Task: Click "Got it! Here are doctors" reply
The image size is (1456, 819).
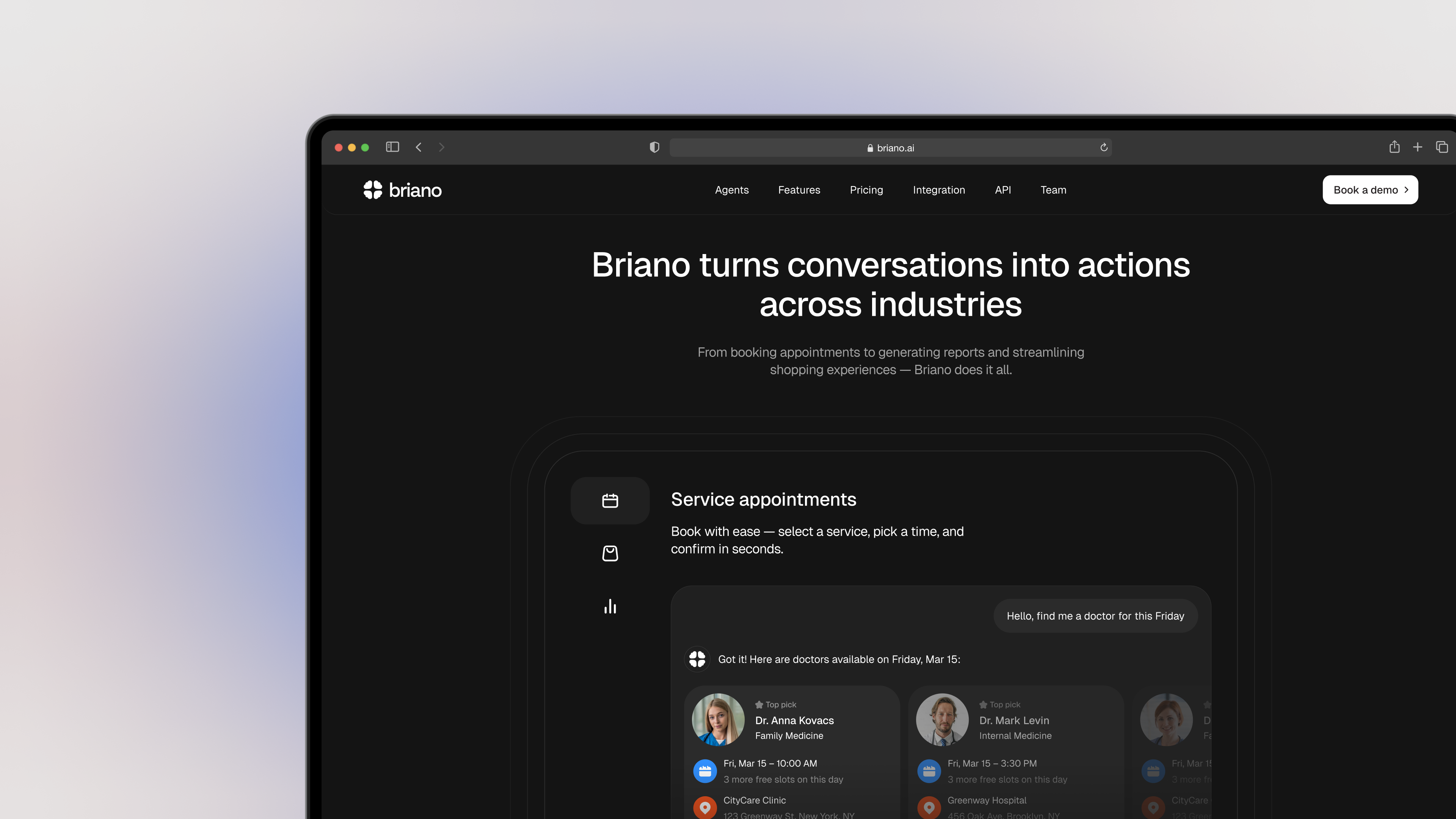Action: pyautogui.click(x=839, y=659)
